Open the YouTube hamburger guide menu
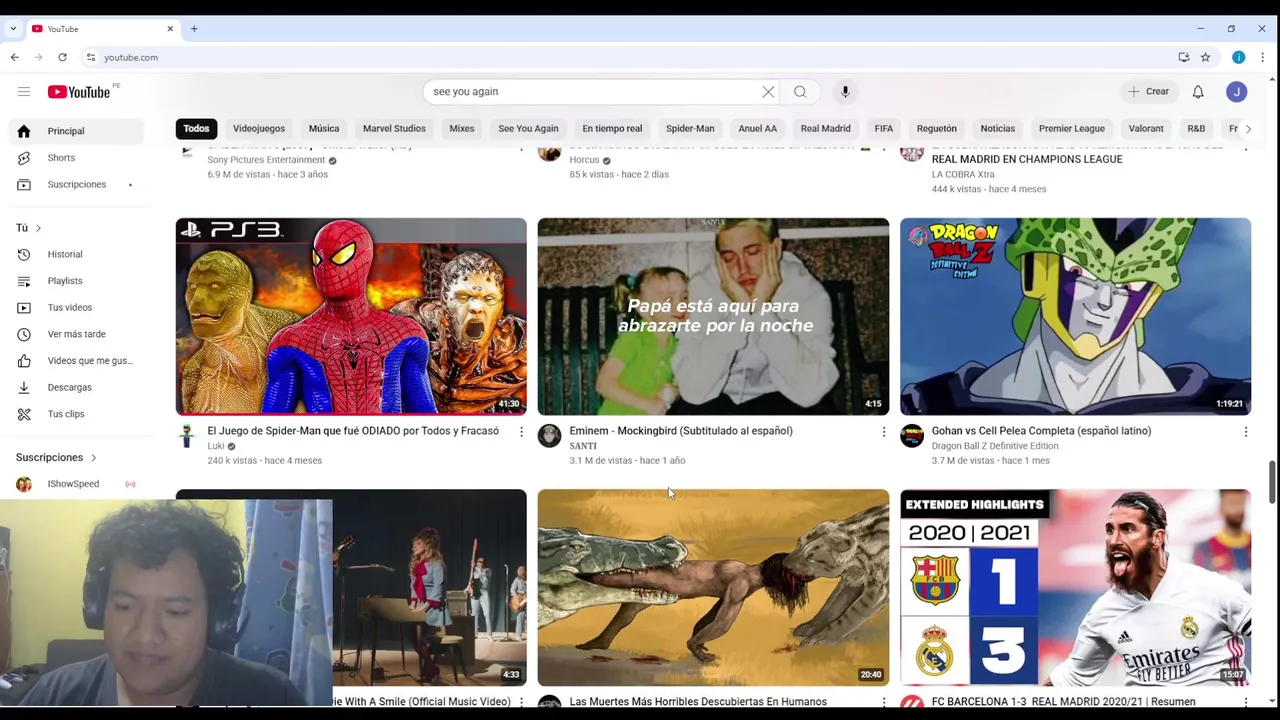 pyautogui.click(x=24, y=92)
